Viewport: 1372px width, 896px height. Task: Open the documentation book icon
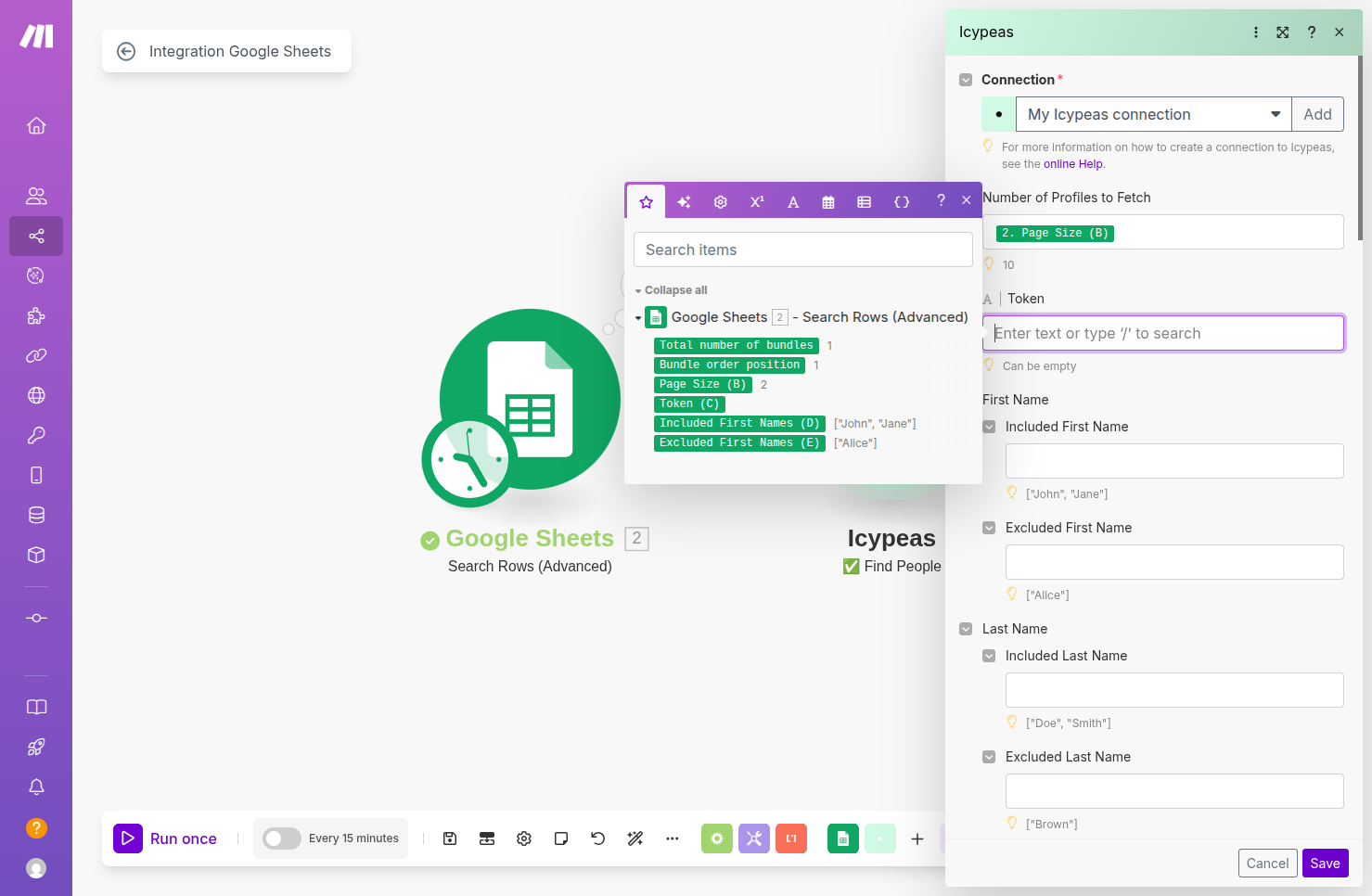[x=36, y=707]
